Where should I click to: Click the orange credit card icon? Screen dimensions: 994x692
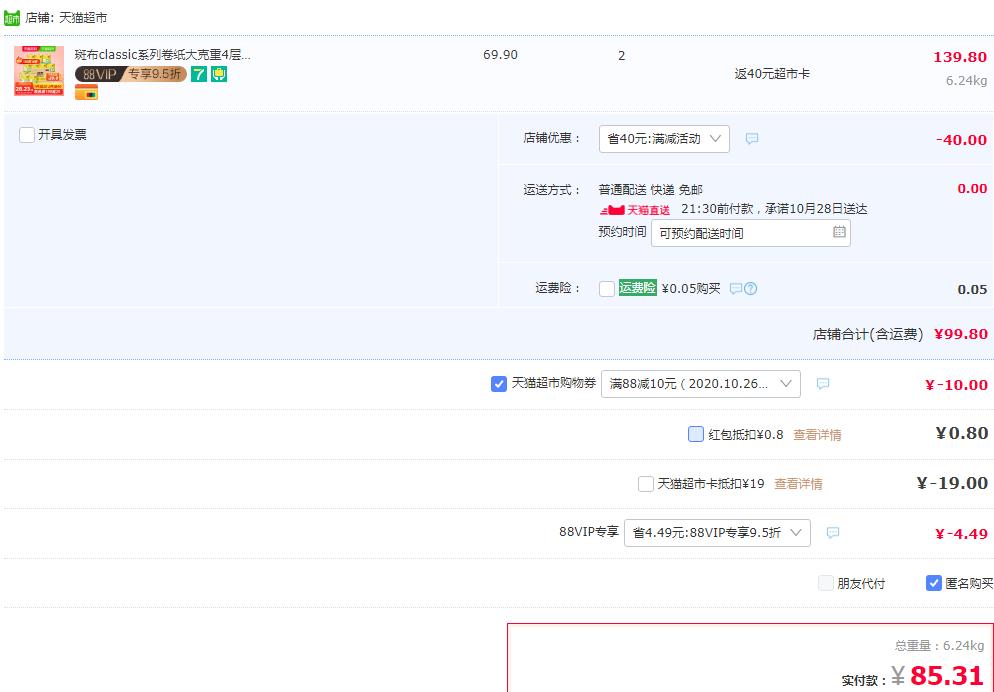[86, 93]
